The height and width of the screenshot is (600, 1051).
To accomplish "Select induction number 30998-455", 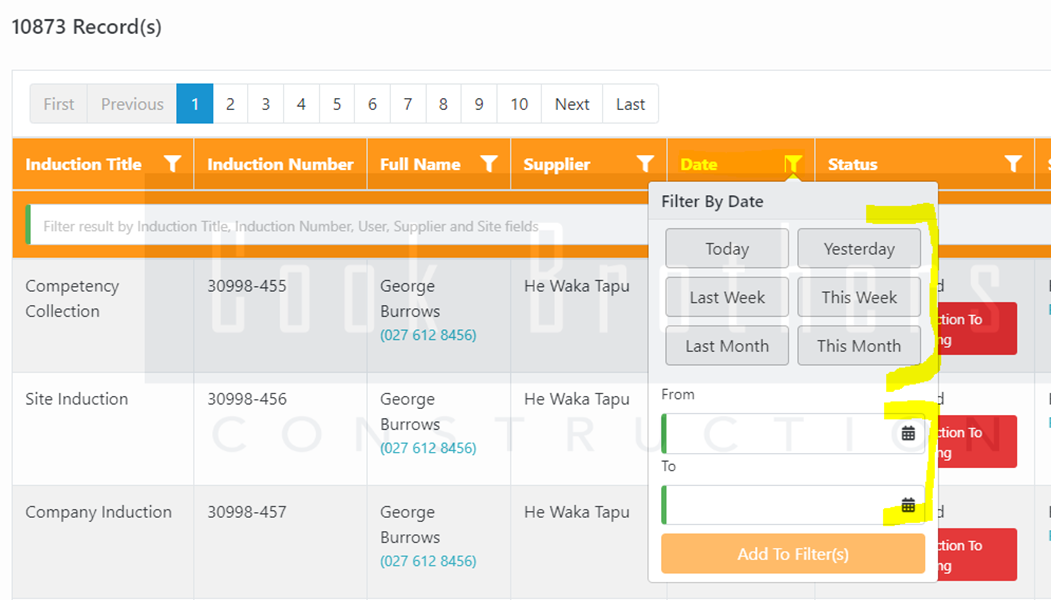I will coord(247,286).
